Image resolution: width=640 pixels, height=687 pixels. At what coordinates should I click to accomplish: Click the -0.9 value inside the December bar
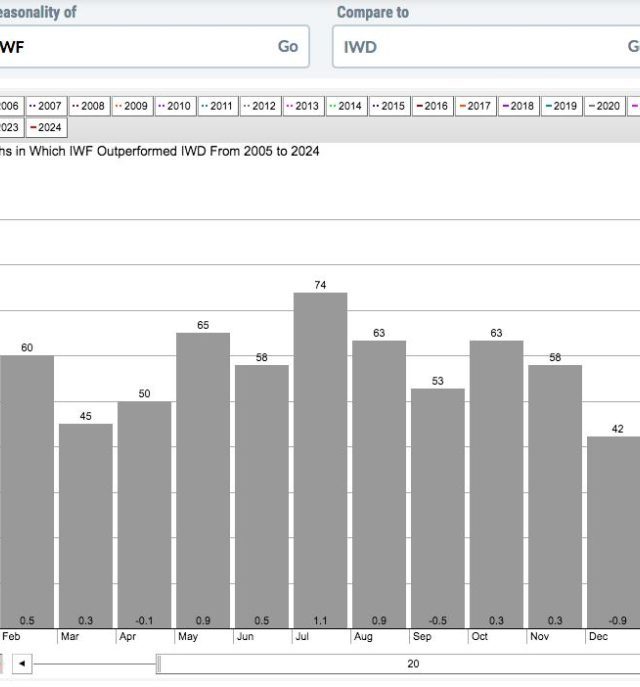point(617,620)
